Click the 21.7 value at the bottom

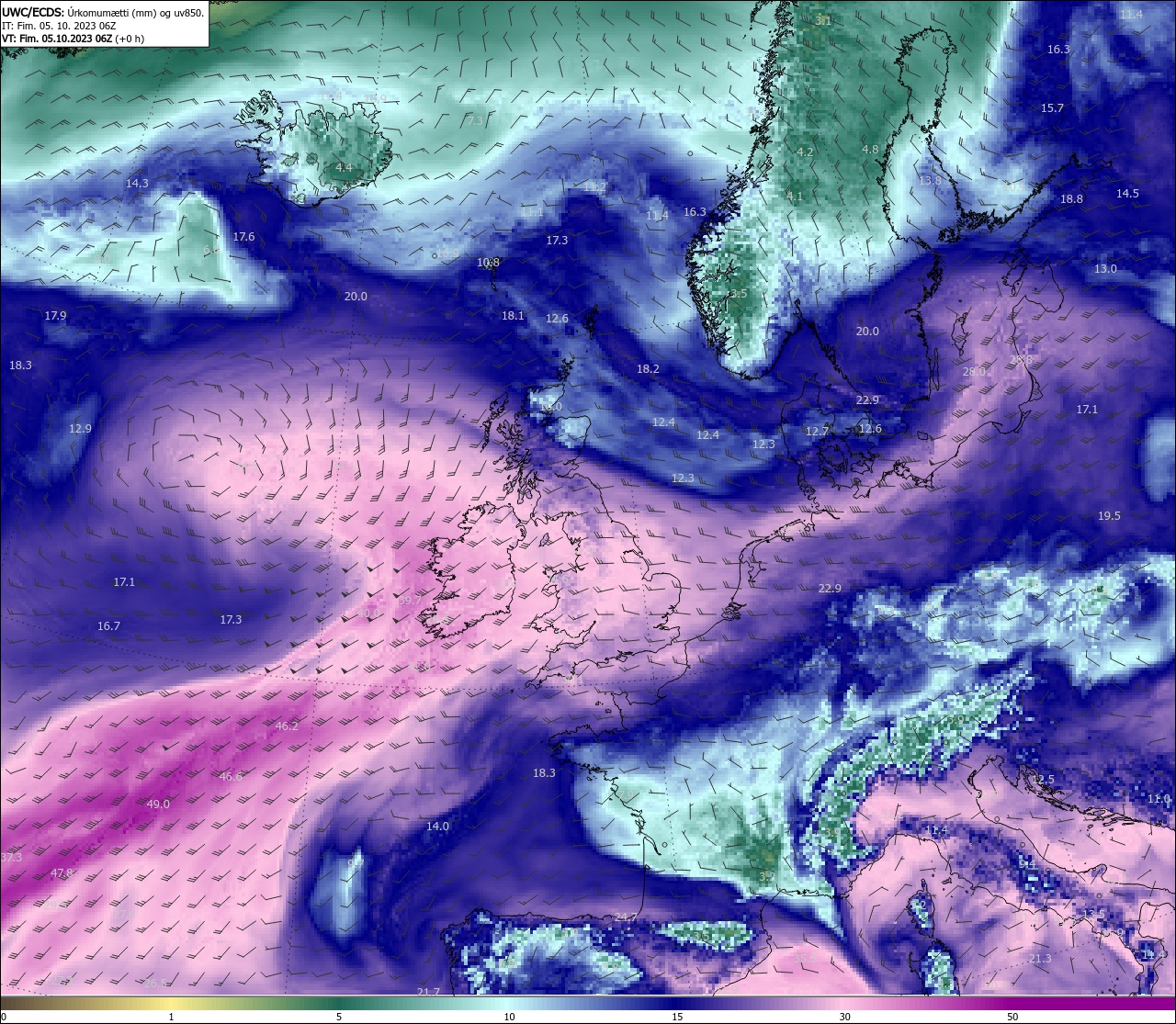point(428,992)
